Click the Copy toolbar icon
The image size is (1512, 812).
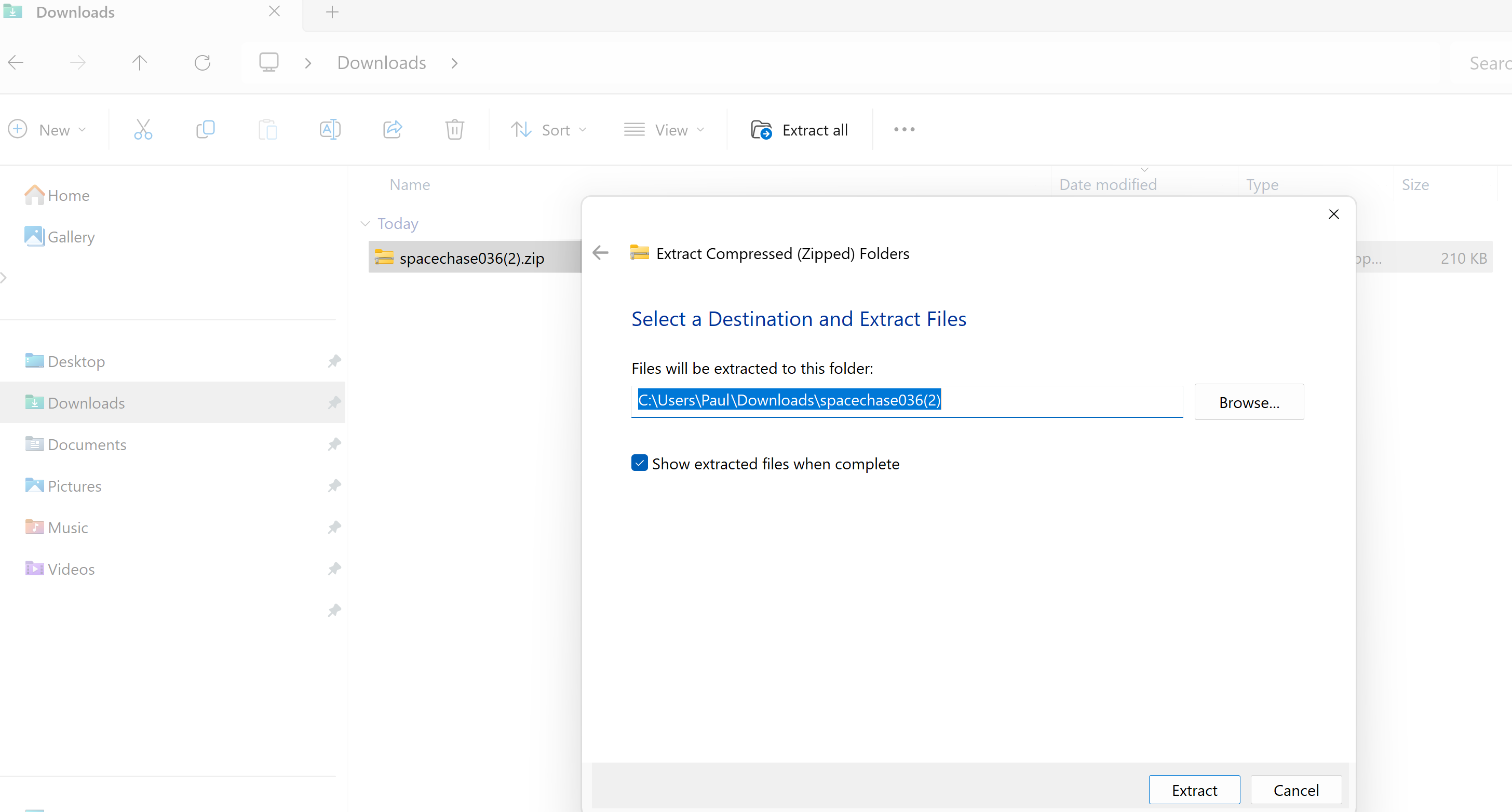[205, 129]
